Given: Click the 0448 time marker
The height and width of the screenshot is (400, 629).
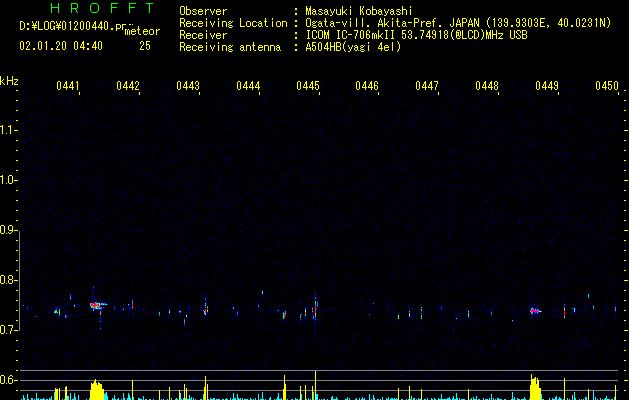Looking at the screenshot, I should pos(487,86).
